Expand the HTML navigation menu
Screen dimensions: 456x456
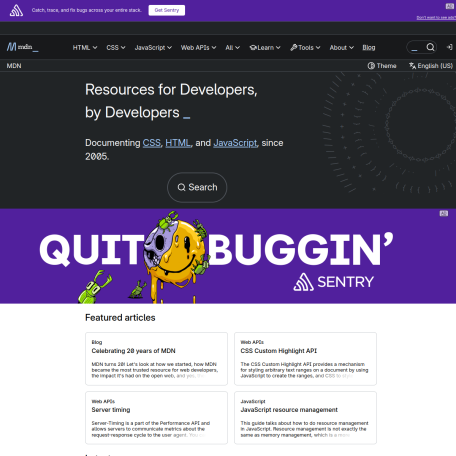[x=85, y=48]
